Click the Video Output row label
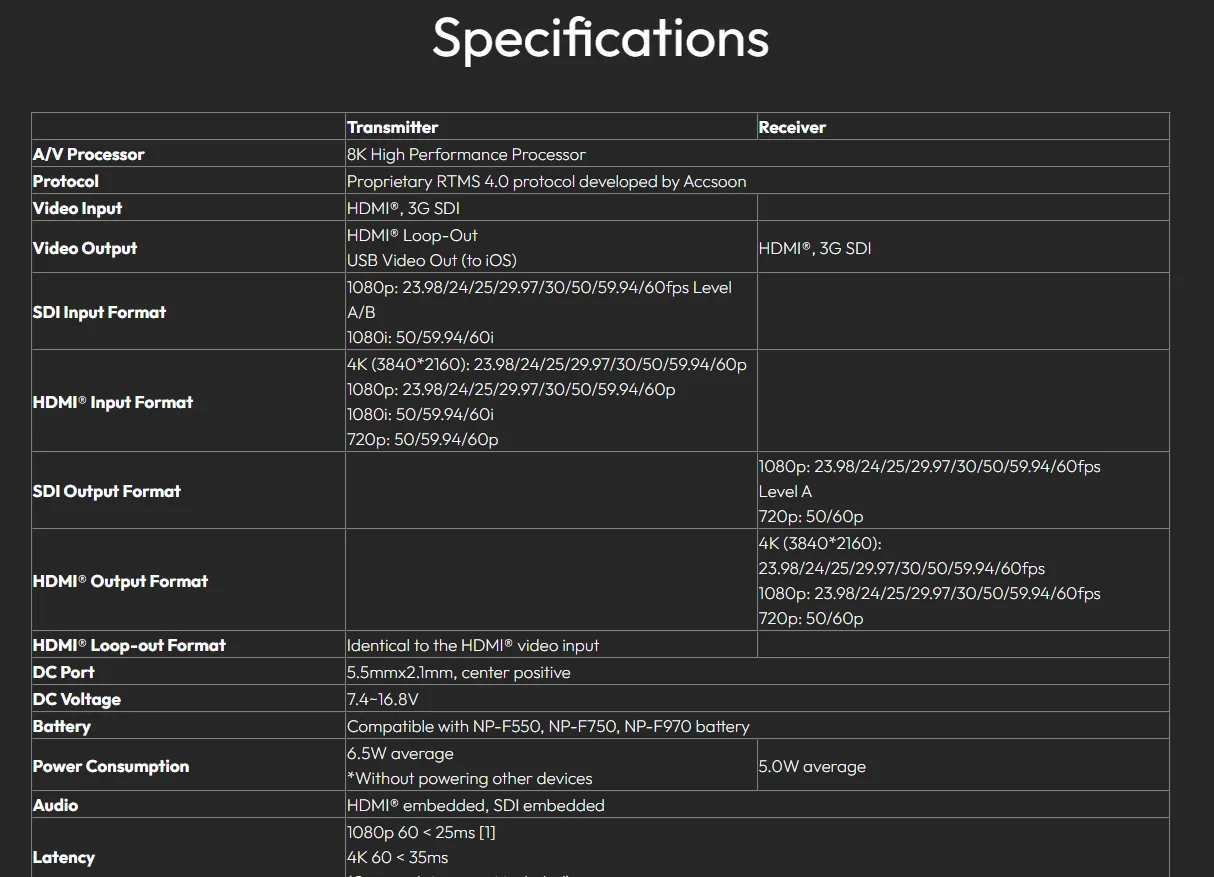This screenshot has height=877, width=1214. coord(85,248)
